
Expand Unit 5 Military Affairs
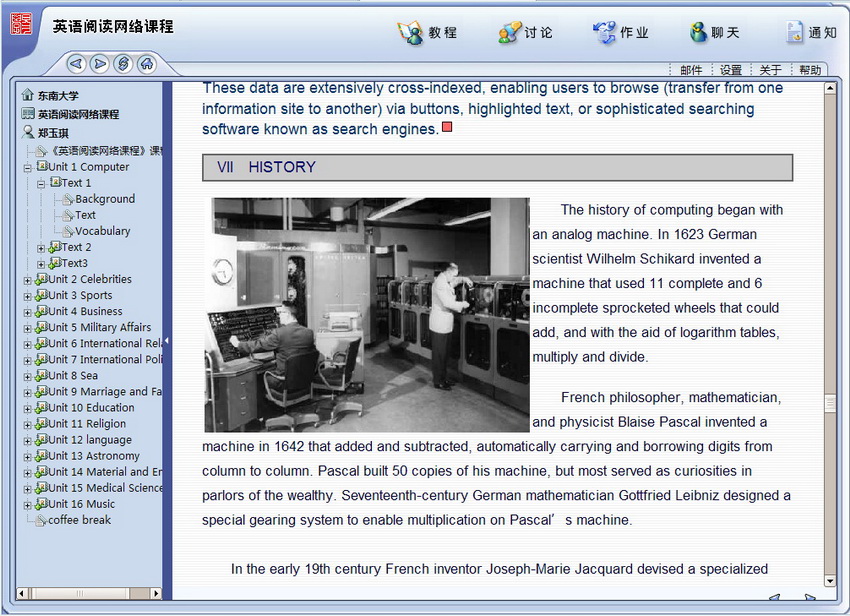click(x=27, y=329)
